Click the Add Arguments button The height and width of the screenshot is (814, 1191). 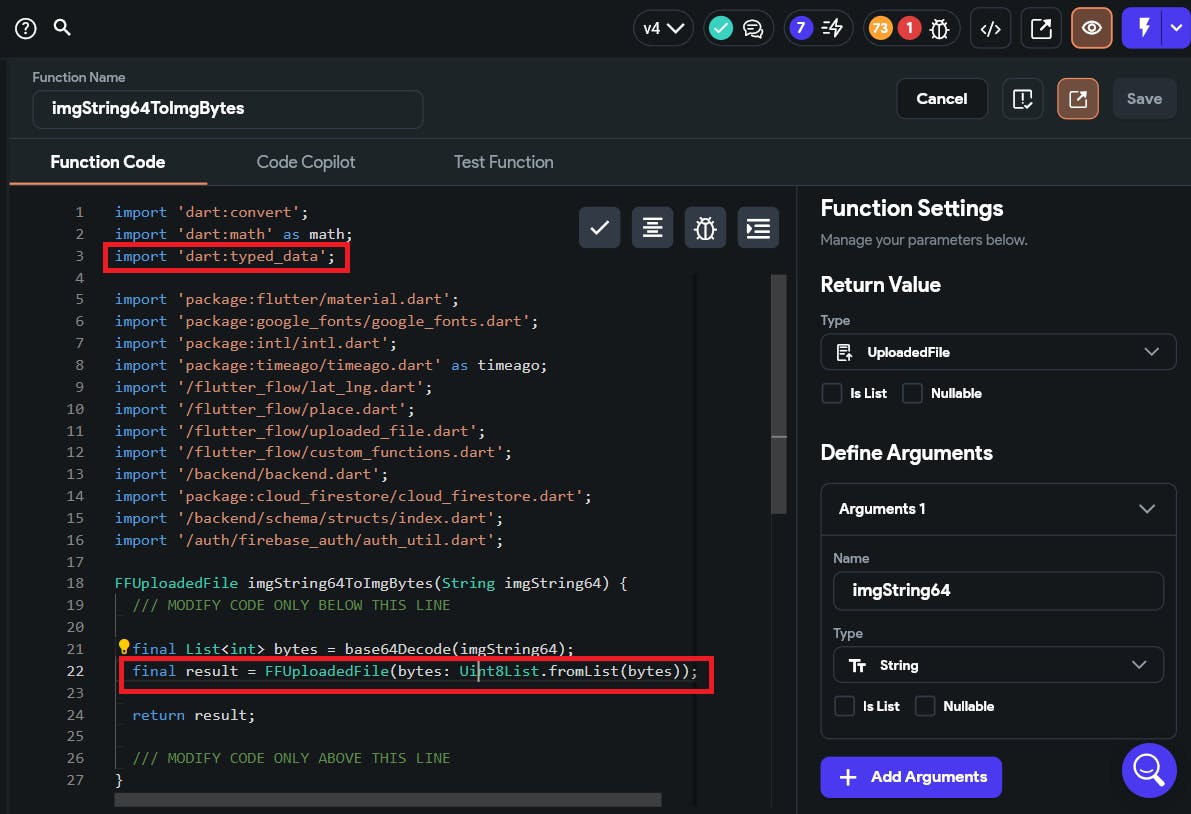coord(911,777)
